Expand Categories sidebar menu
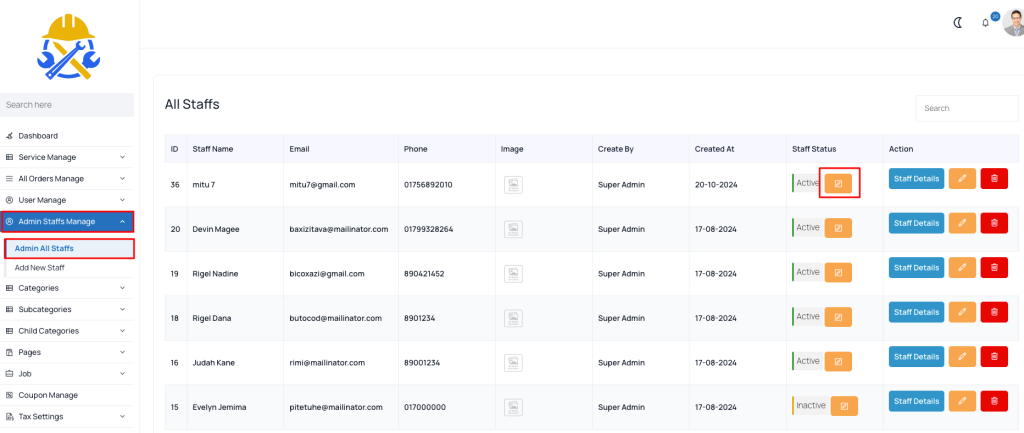The image size is (1024, 433). [67, 288]
